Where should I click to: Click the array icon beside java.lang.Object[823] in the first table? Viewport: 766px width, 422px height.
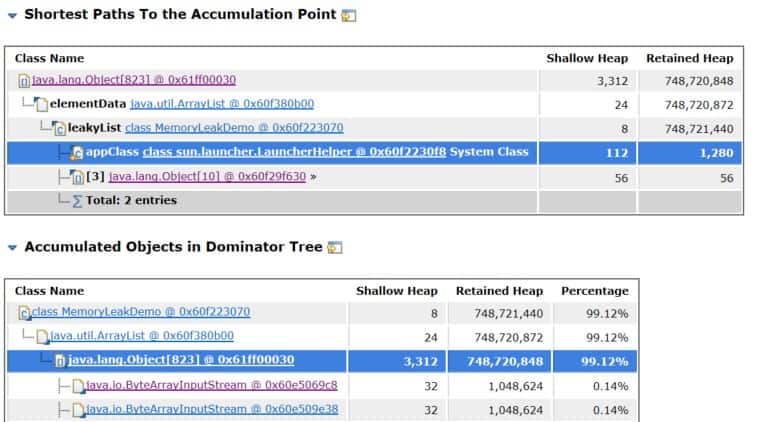(24, 81)
